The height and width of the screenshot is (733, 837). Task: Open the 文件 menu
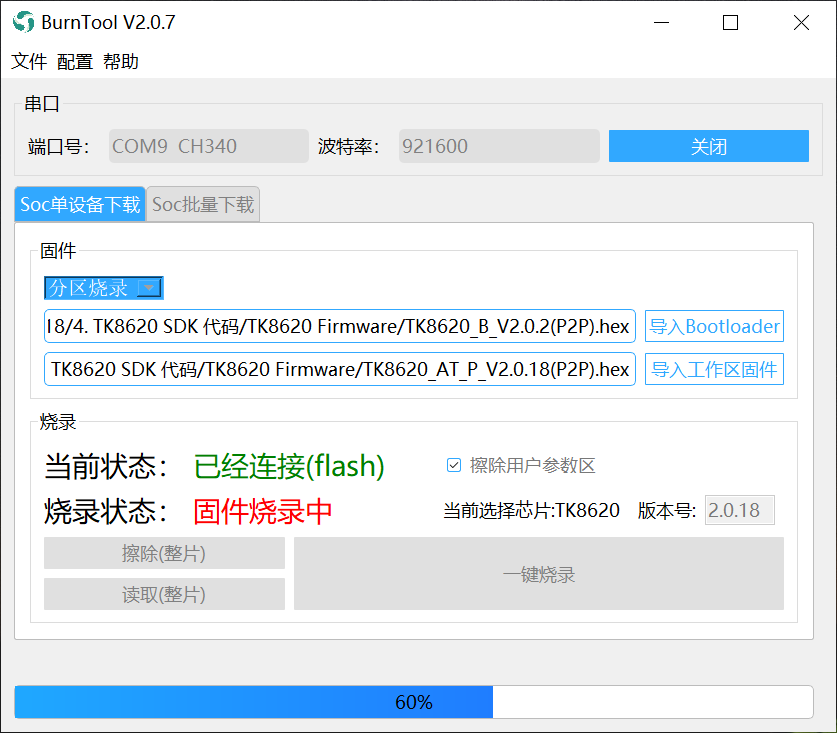(29, 61)
